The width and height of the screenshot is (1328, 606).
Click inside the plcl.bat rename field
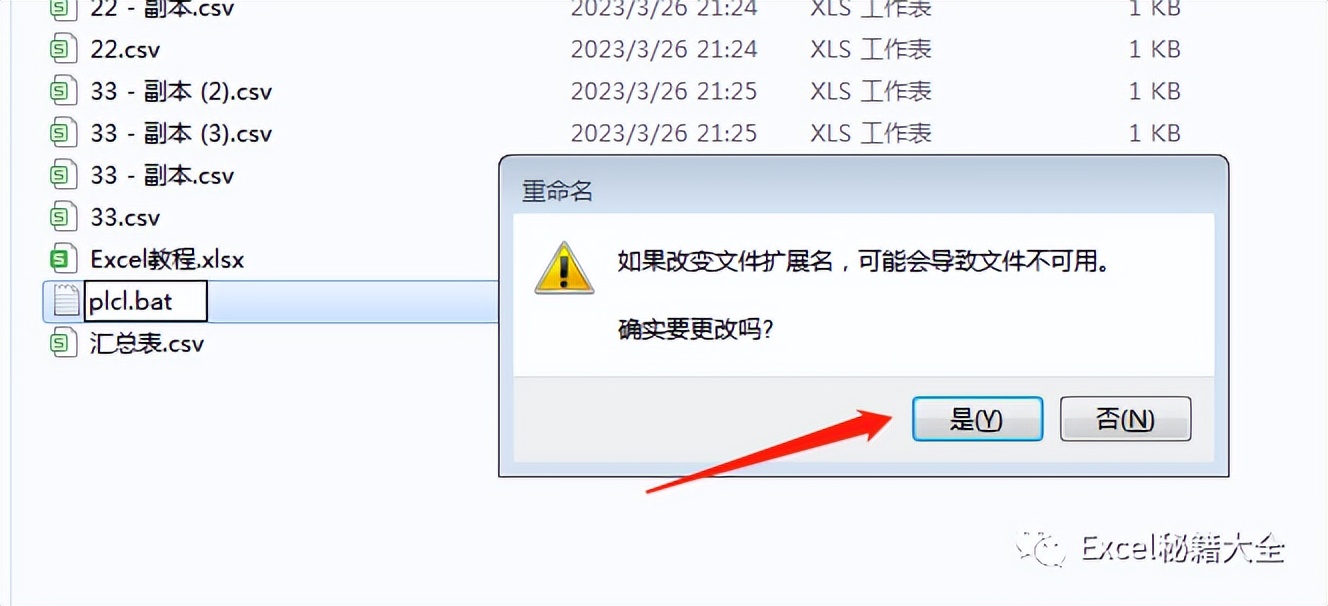point(145,301)
